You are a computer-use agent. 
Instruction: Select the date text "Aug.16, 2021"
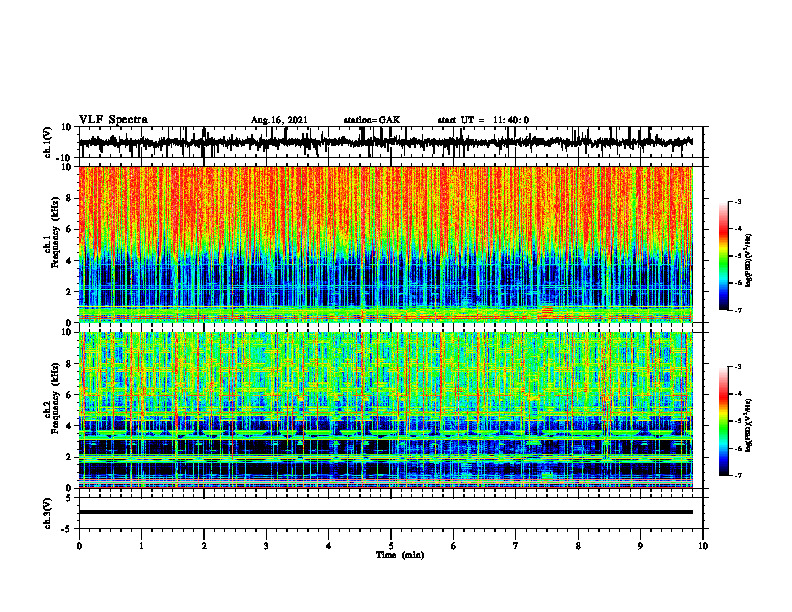279,120
